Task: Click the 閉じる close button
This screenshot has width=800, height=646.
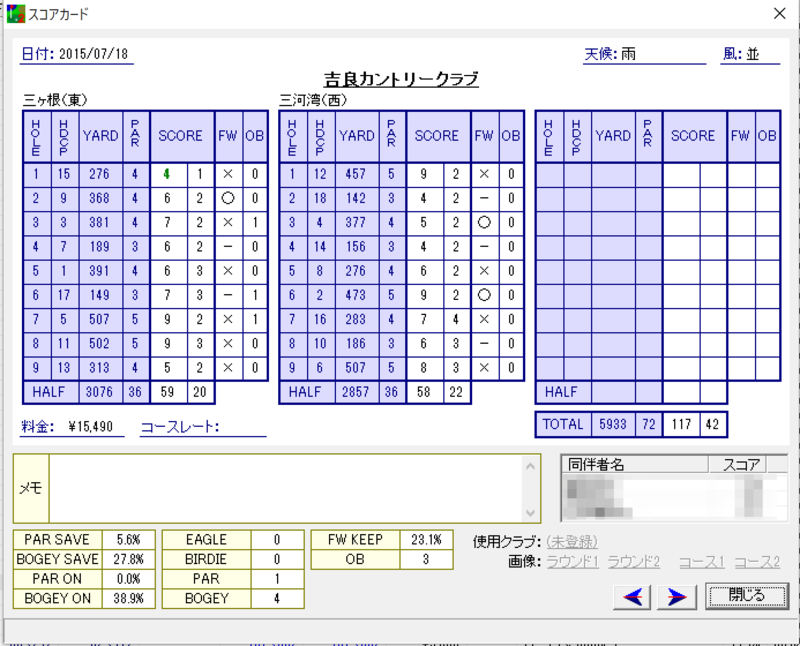Action: click(746, 595)
